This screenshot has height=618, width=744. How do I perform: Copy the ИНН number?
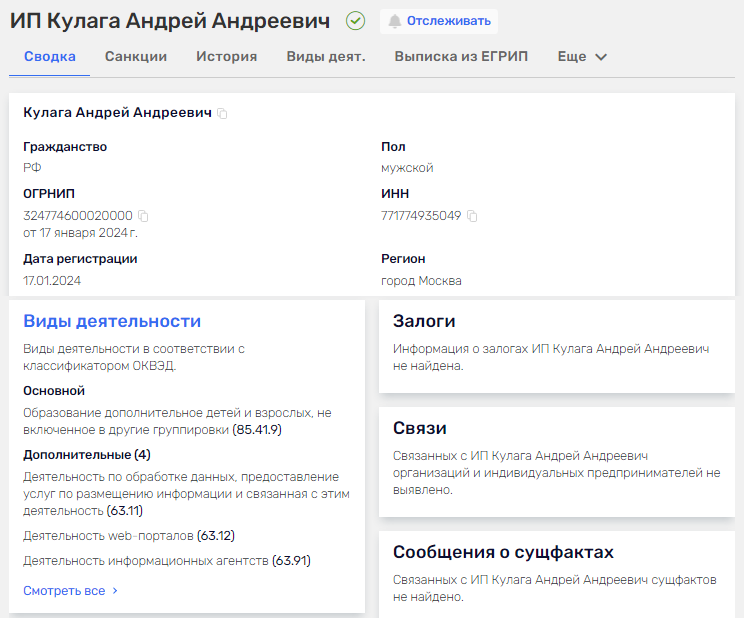tap(472, 216)
